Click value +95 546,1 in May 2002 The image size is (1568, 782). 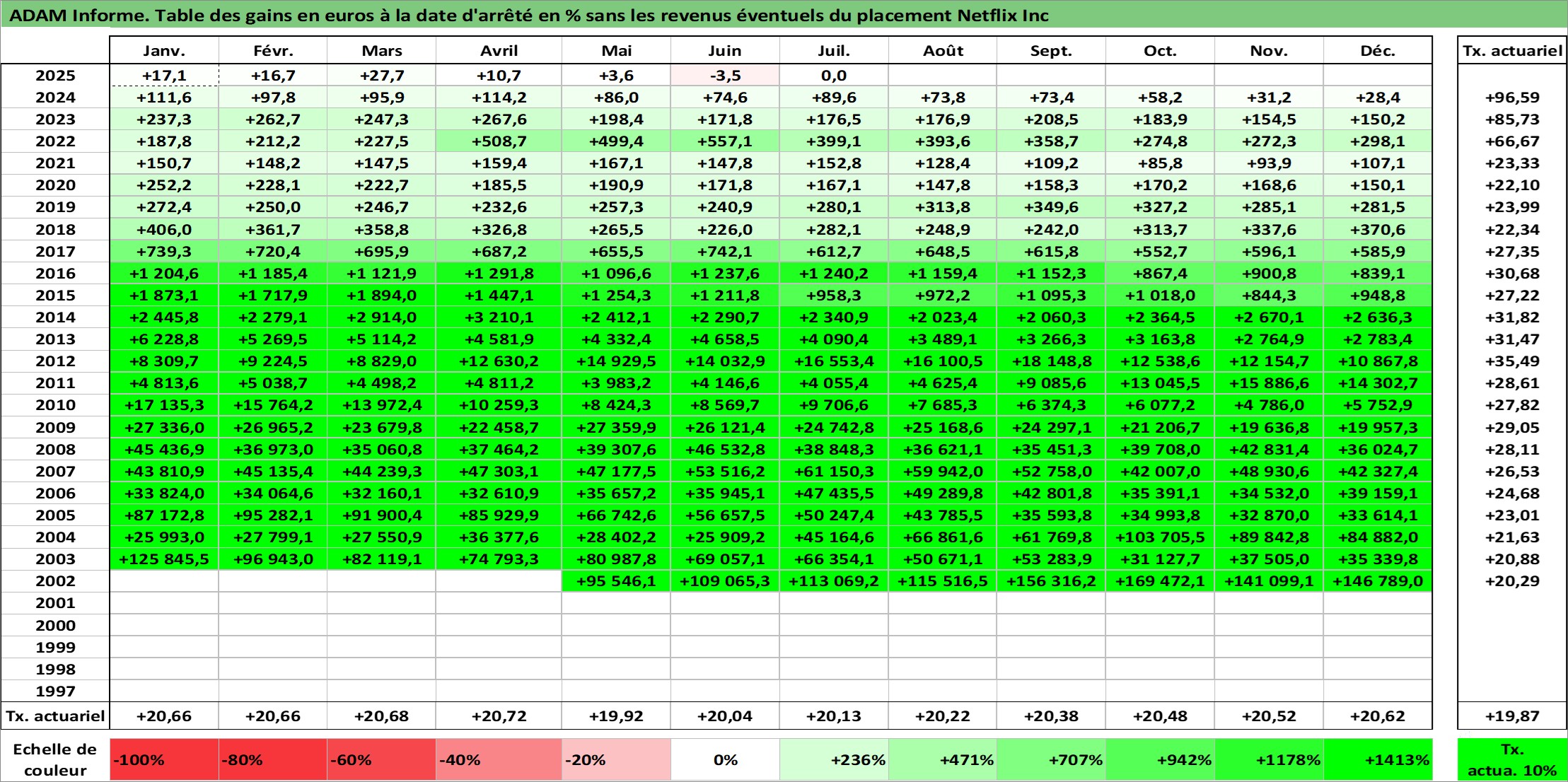[x=616, y=581]
